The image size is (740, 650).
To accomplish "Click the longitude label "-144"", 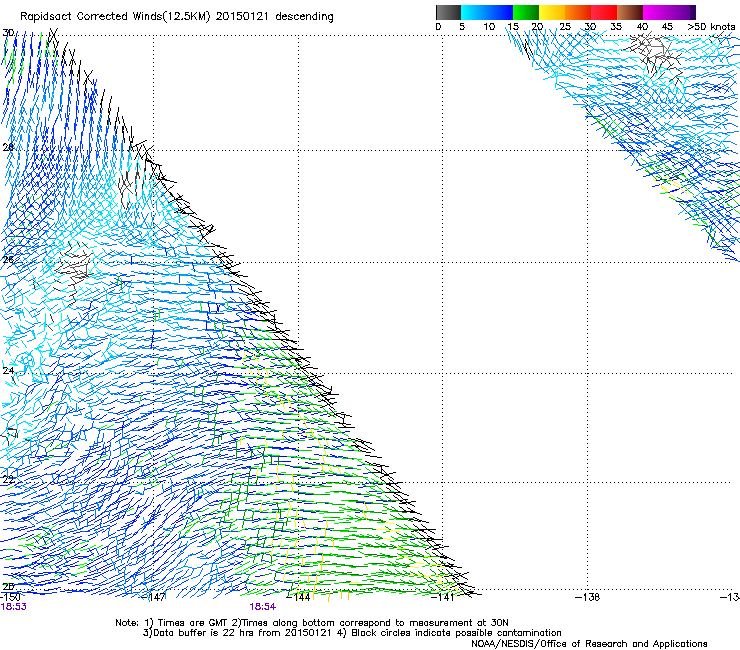I will coord(299,597).
